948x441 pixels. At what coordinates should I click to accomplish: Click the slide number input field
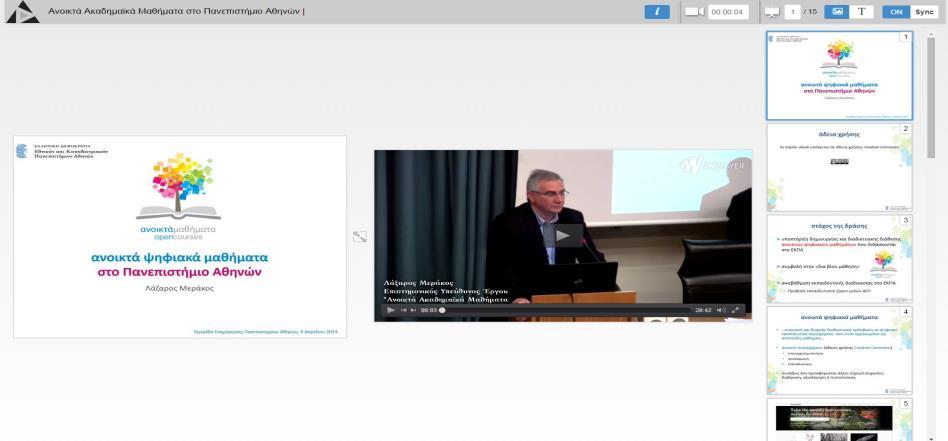coord(793,12)
